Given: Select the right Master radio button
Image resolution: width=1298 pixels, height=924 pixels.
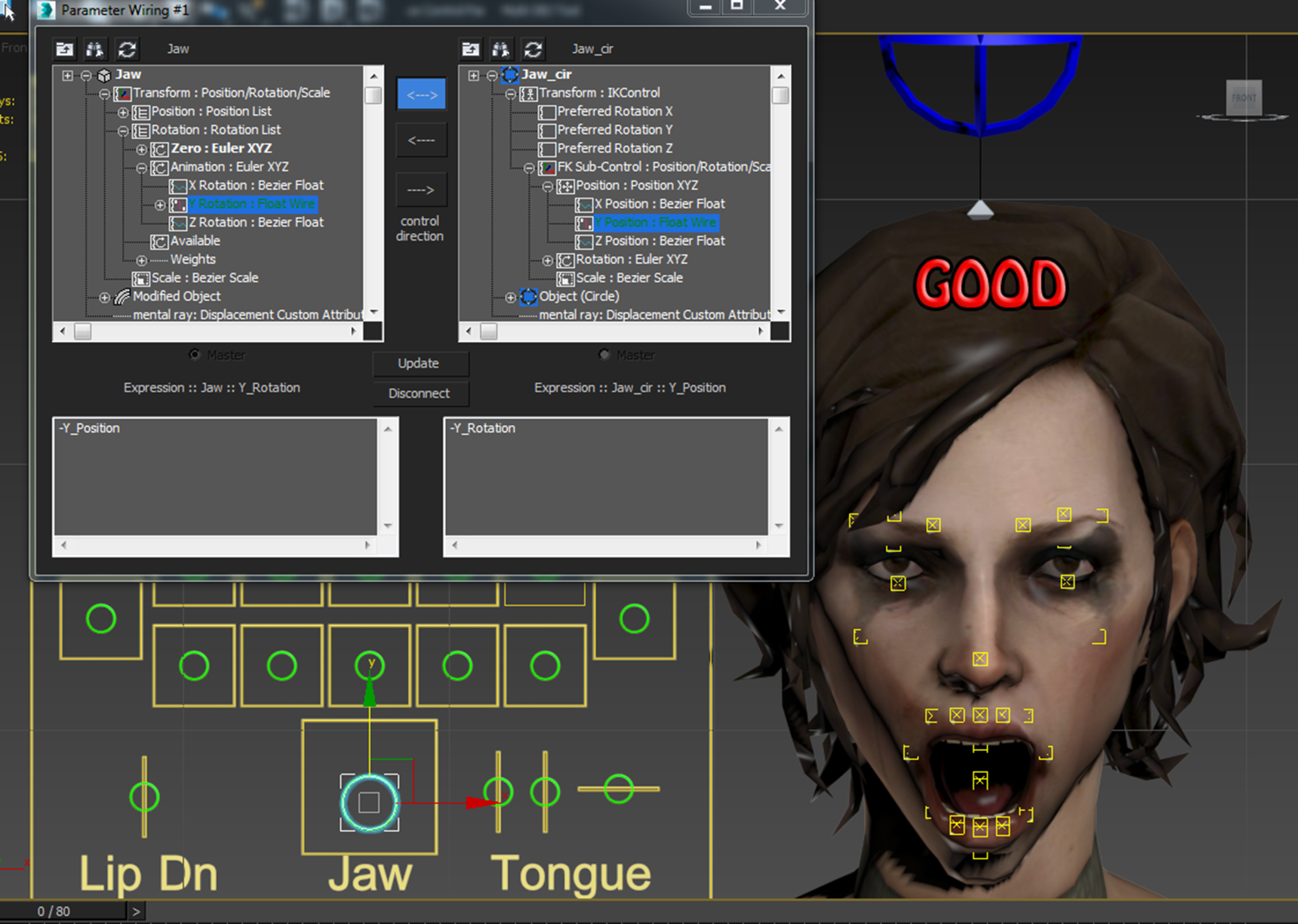Looking at the screenshot, I should [x=605, y=354].
